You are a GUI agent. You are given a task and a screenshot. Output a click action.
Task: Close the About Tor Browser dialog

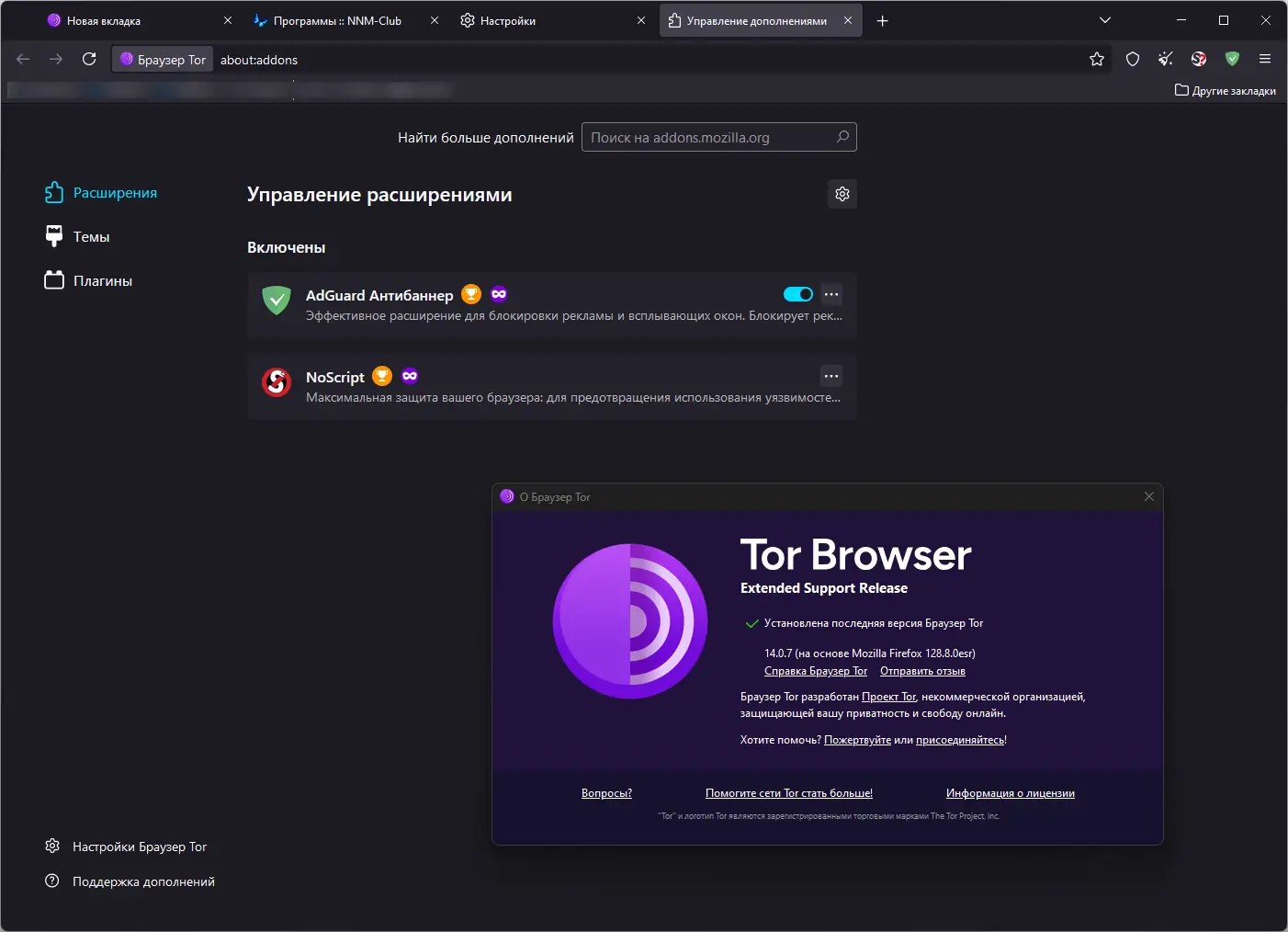pos(1149,496)
